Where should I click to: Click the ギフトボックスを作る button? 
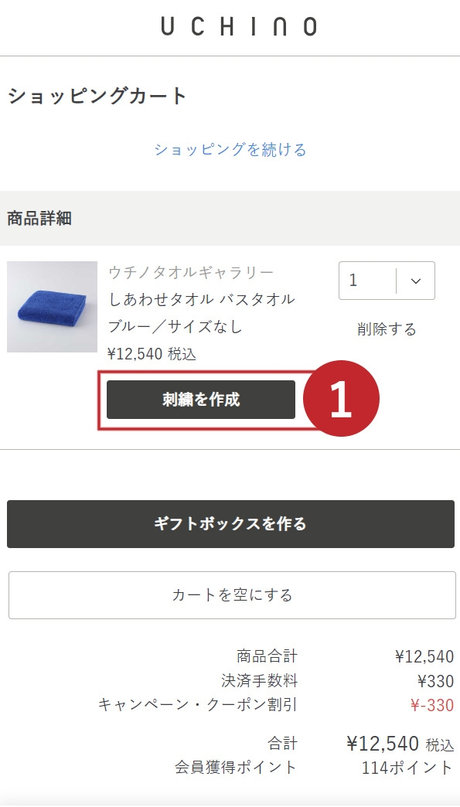[x=231, y=524]
